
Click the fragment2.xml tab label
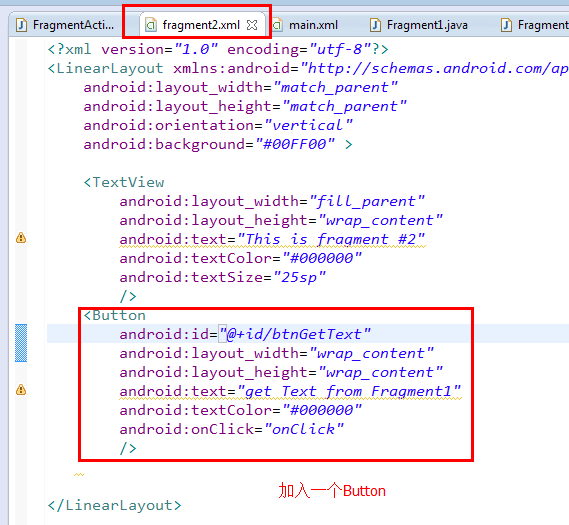[x=201, y=25]
